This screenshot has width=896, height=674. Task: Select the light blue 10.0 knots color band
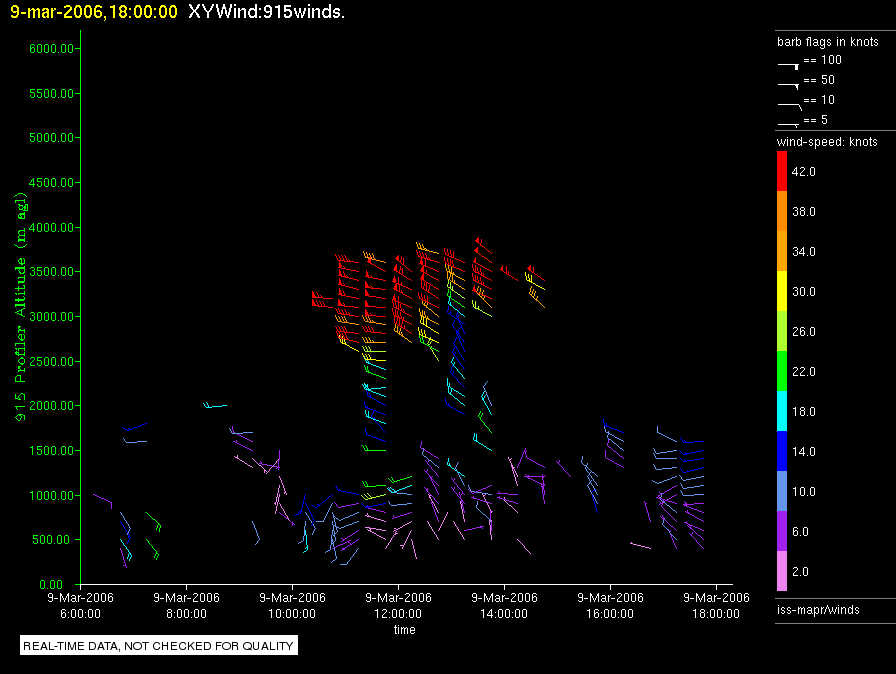(782, 491)
